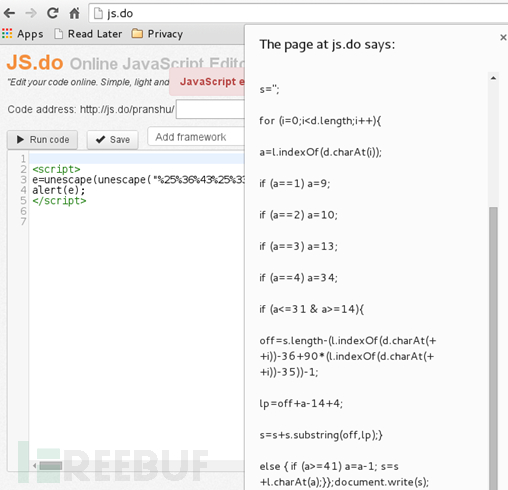Close the alert dialog with X

503,37
